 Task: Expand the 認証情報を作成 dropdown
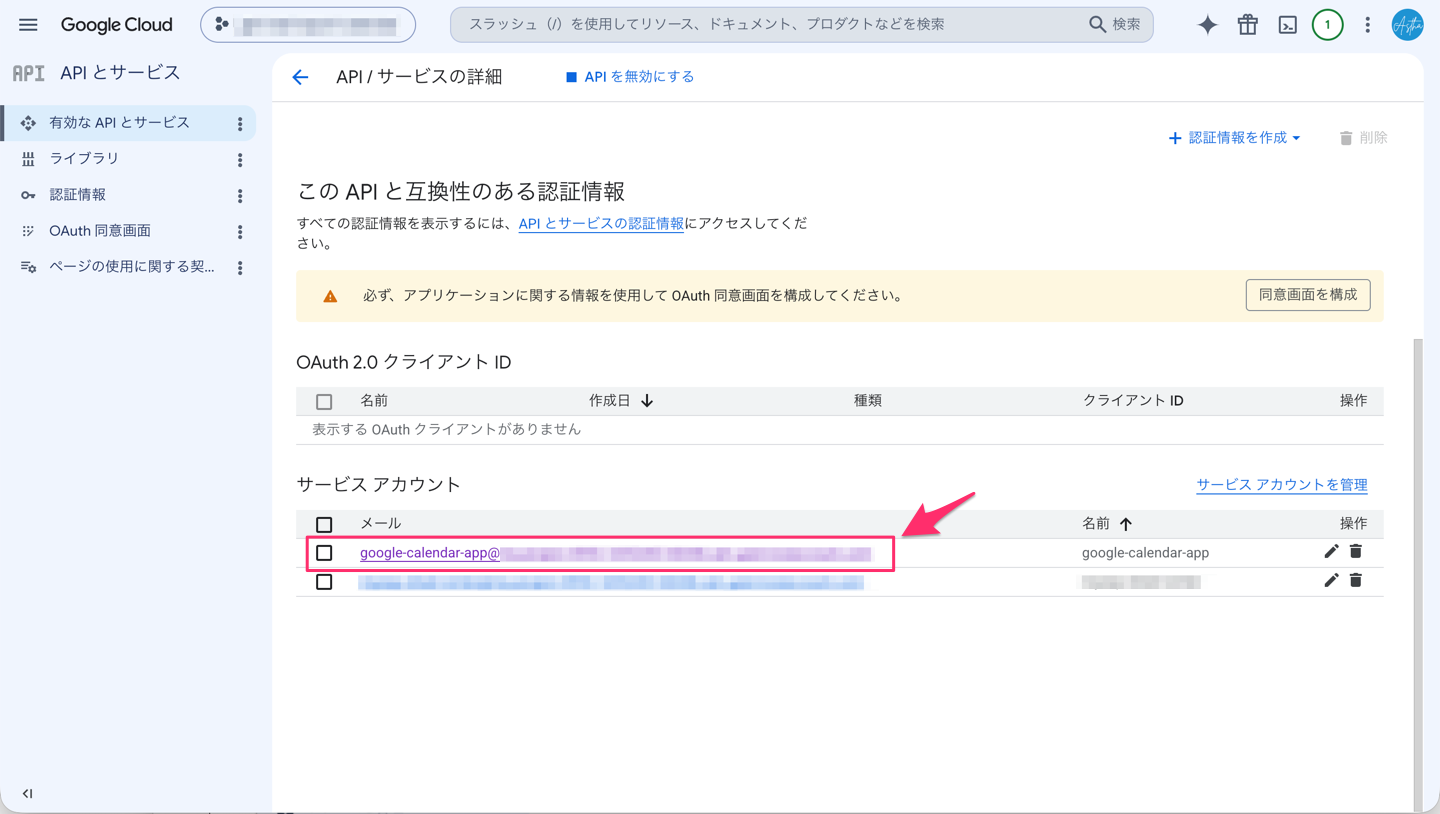[x=1235, y=138]
